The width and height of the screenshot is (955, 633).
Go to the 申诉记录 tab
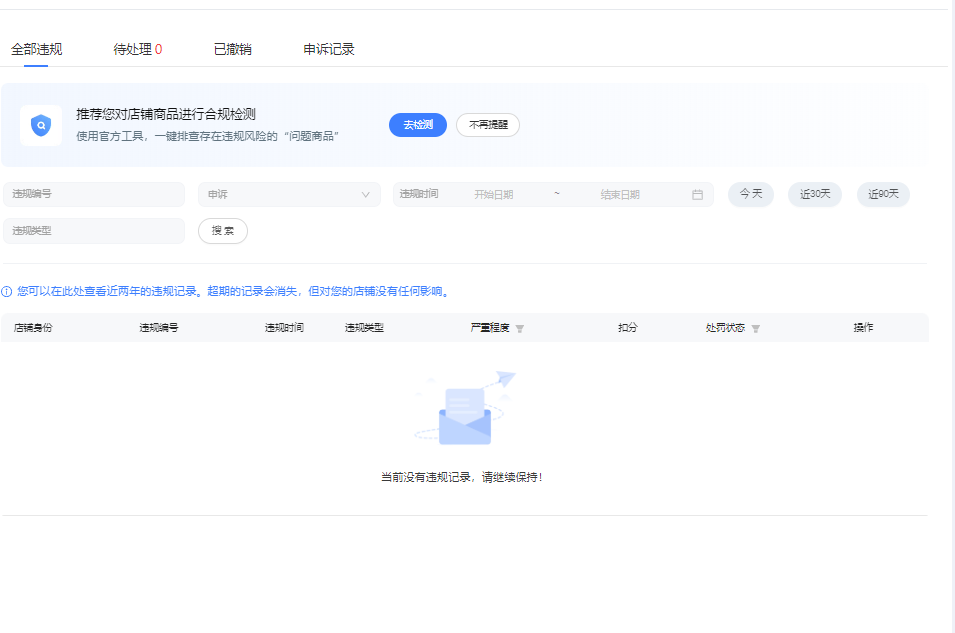tap(329, 49)
